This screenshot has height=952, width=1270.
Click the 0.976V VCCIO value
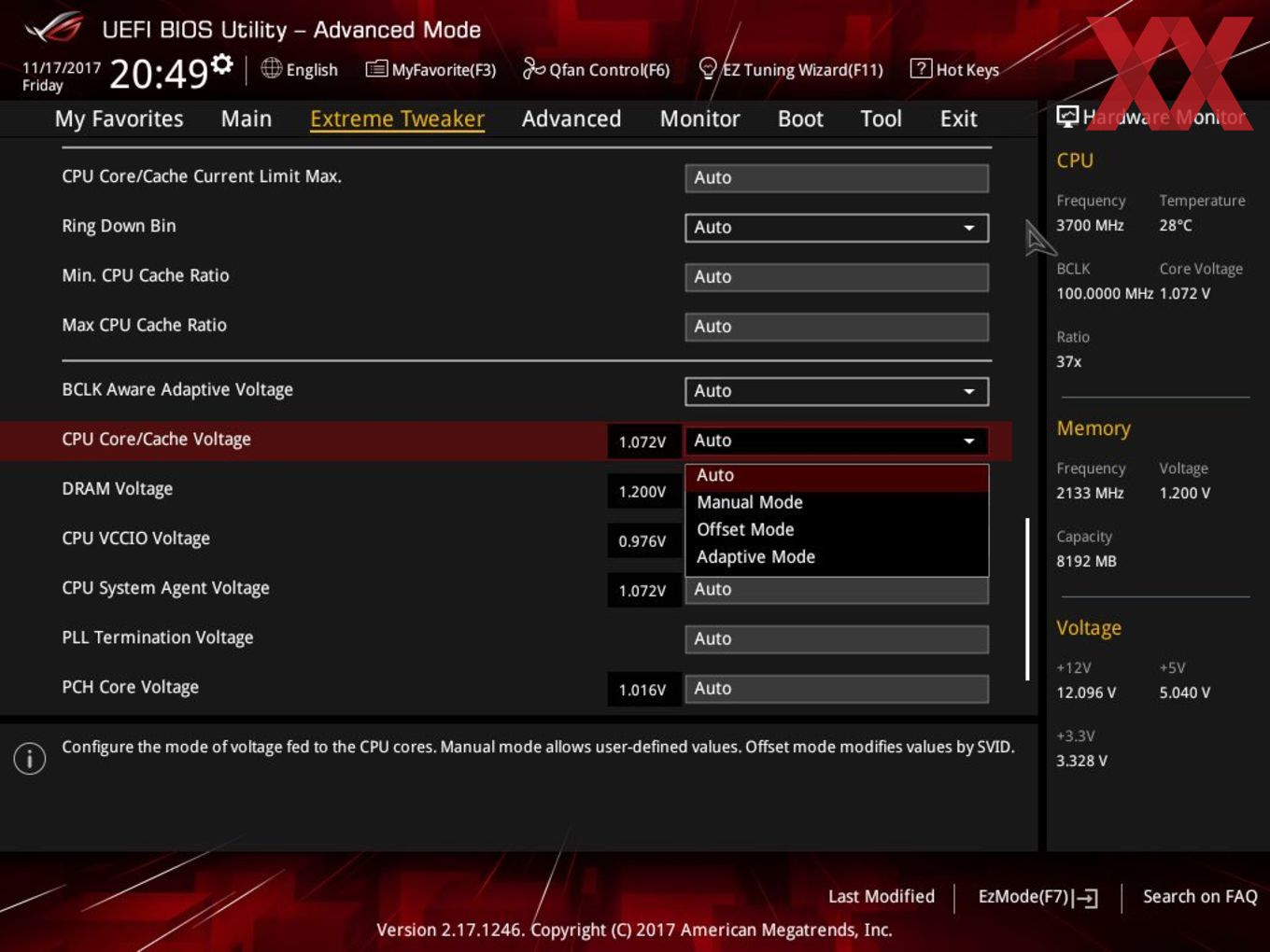coord(642,540)
